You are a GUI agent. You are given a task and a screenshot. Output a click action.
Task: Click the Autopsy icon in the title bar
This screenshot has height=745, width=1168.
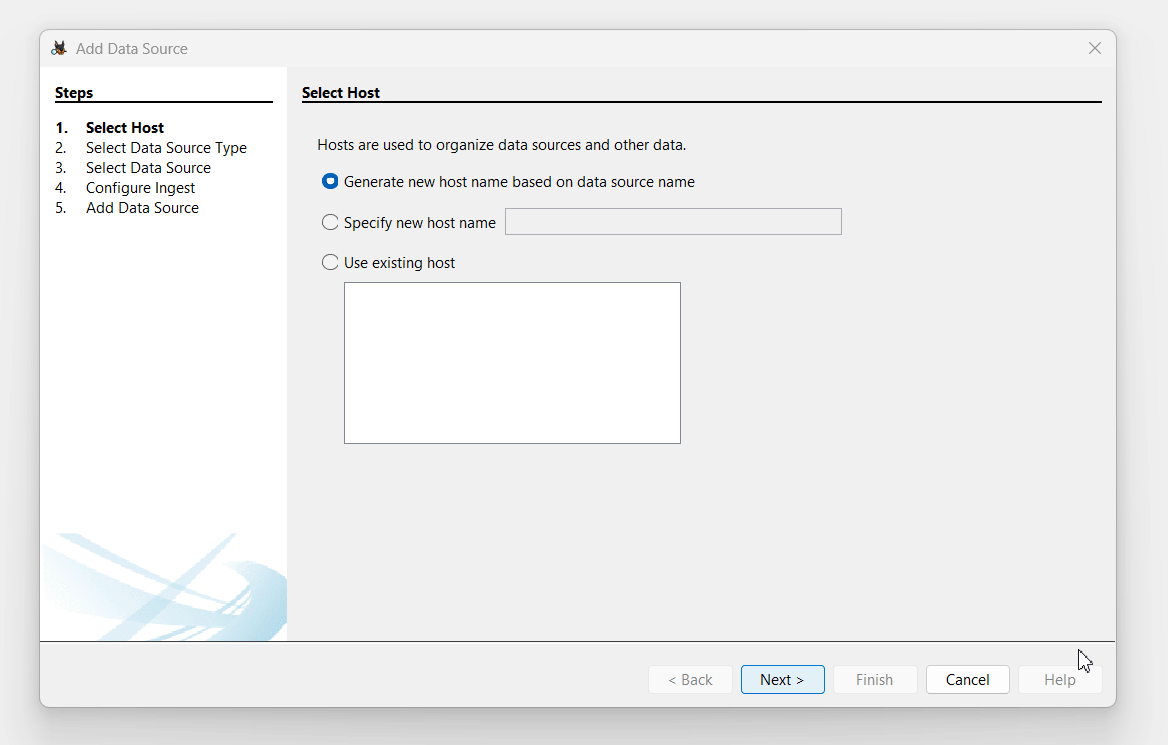coord(59,49)
